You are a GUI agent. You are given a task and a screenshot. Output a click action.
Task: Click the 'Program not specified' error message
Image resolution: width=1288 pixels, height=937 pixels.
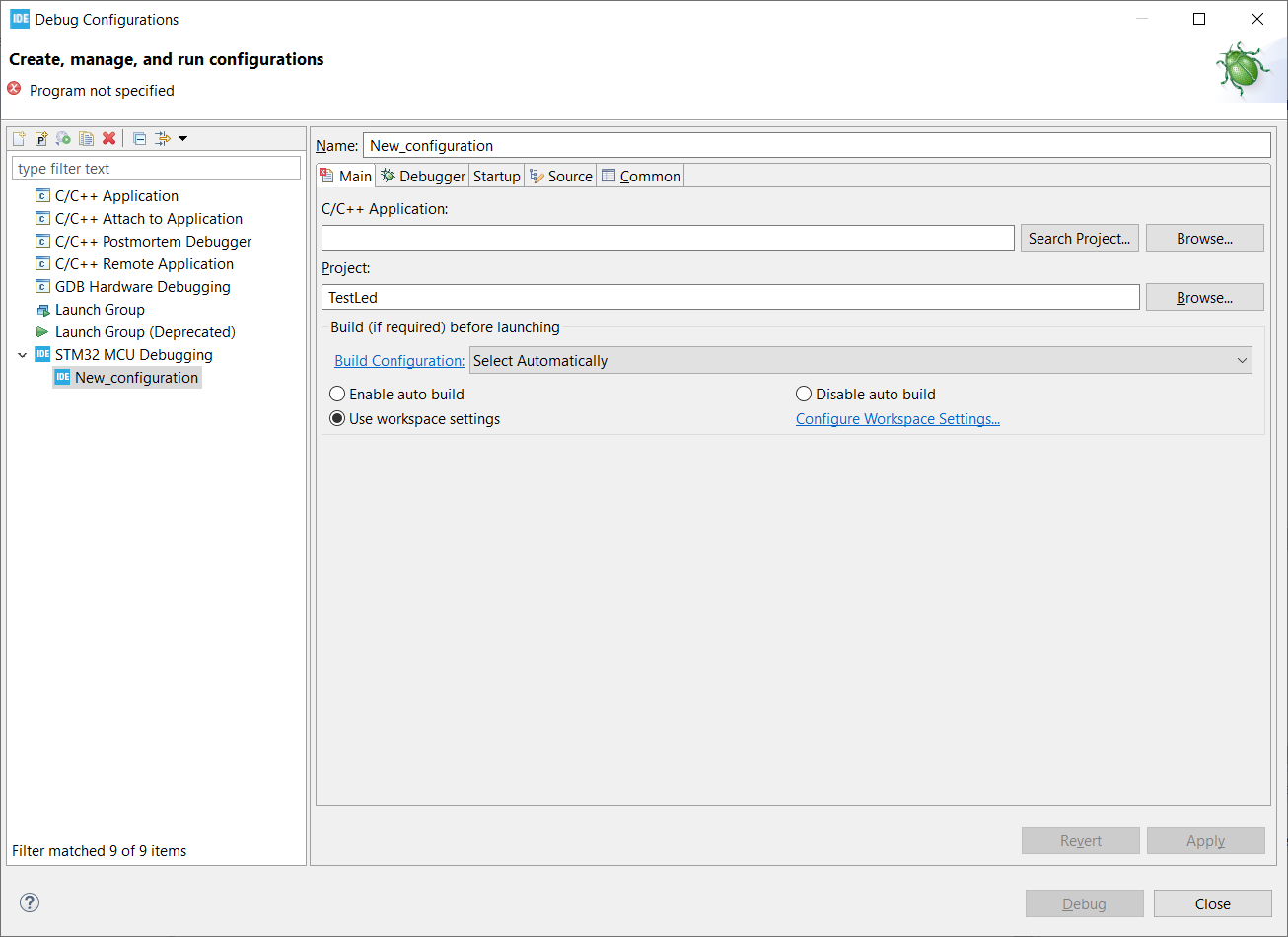[x=102, y=91]
